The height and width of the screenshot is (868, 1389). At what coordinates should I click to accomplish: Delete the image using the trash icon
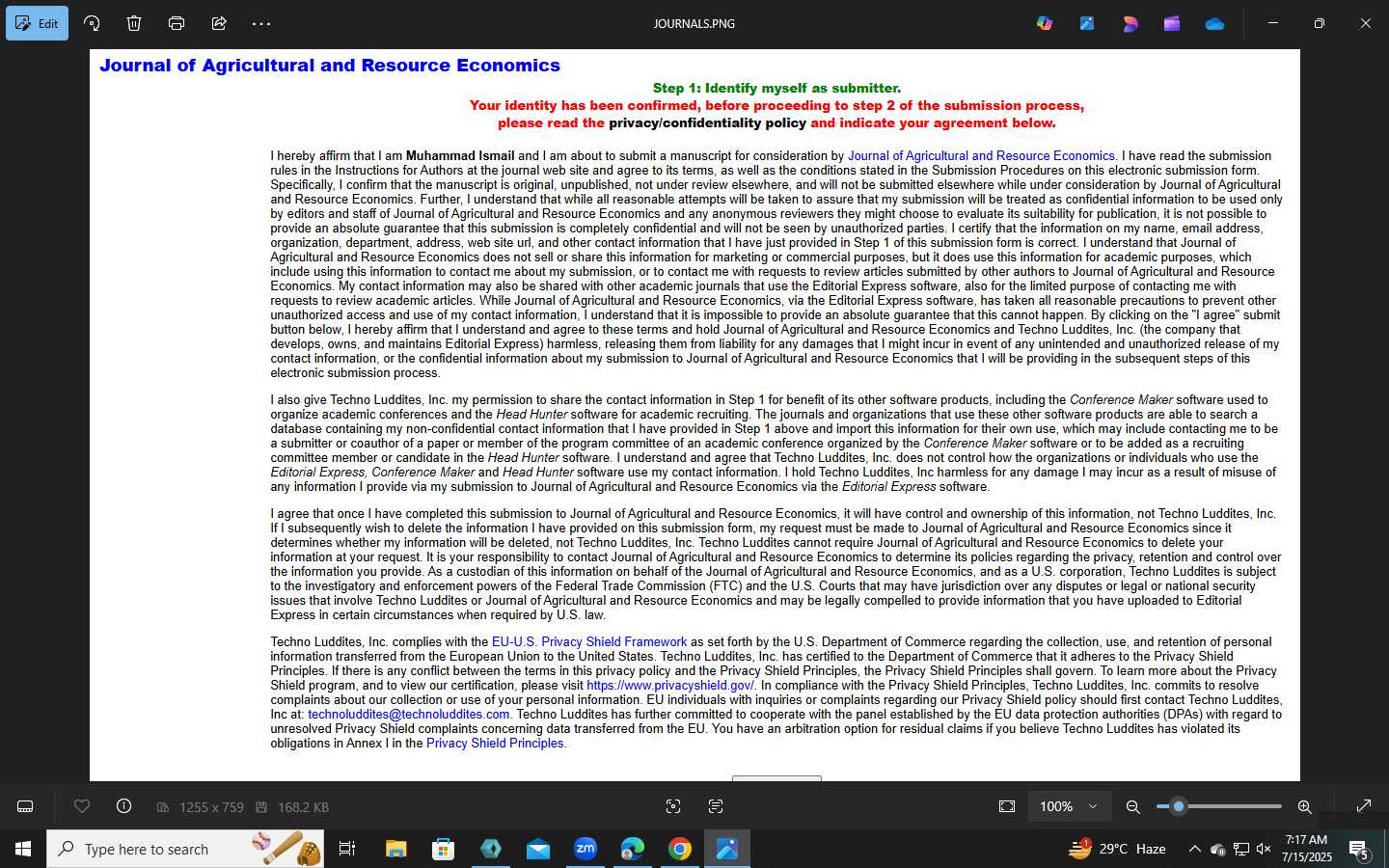point(134,23)
